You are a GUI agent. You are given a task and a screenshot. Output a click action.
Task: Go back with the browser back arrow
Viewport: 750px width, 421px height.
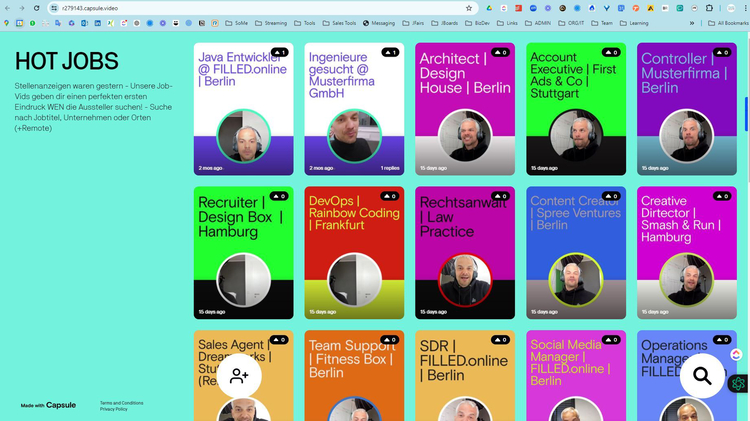(x=8, y=8)
